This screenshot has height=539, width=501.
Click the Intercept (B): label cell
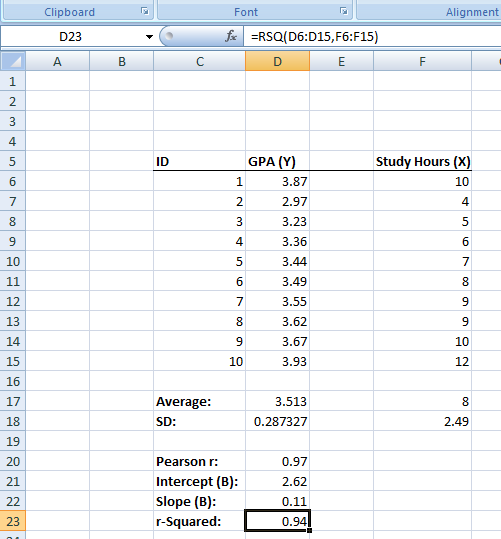point(199,481)
